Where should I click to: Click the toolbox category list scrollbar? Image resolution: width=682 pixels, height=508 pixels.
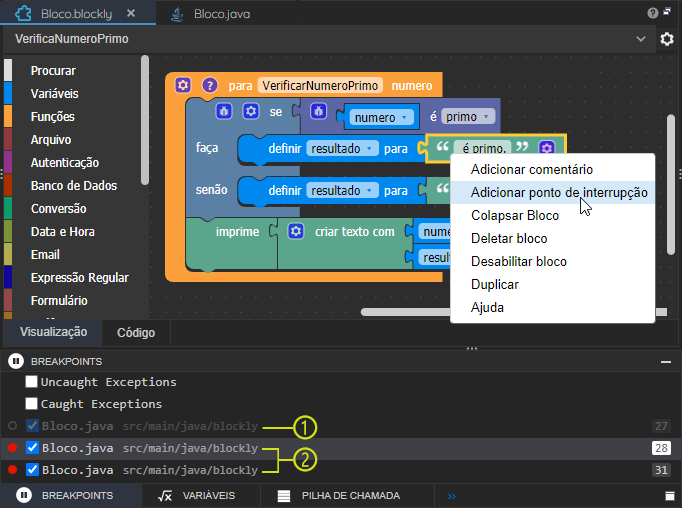[x=145, y=120]
